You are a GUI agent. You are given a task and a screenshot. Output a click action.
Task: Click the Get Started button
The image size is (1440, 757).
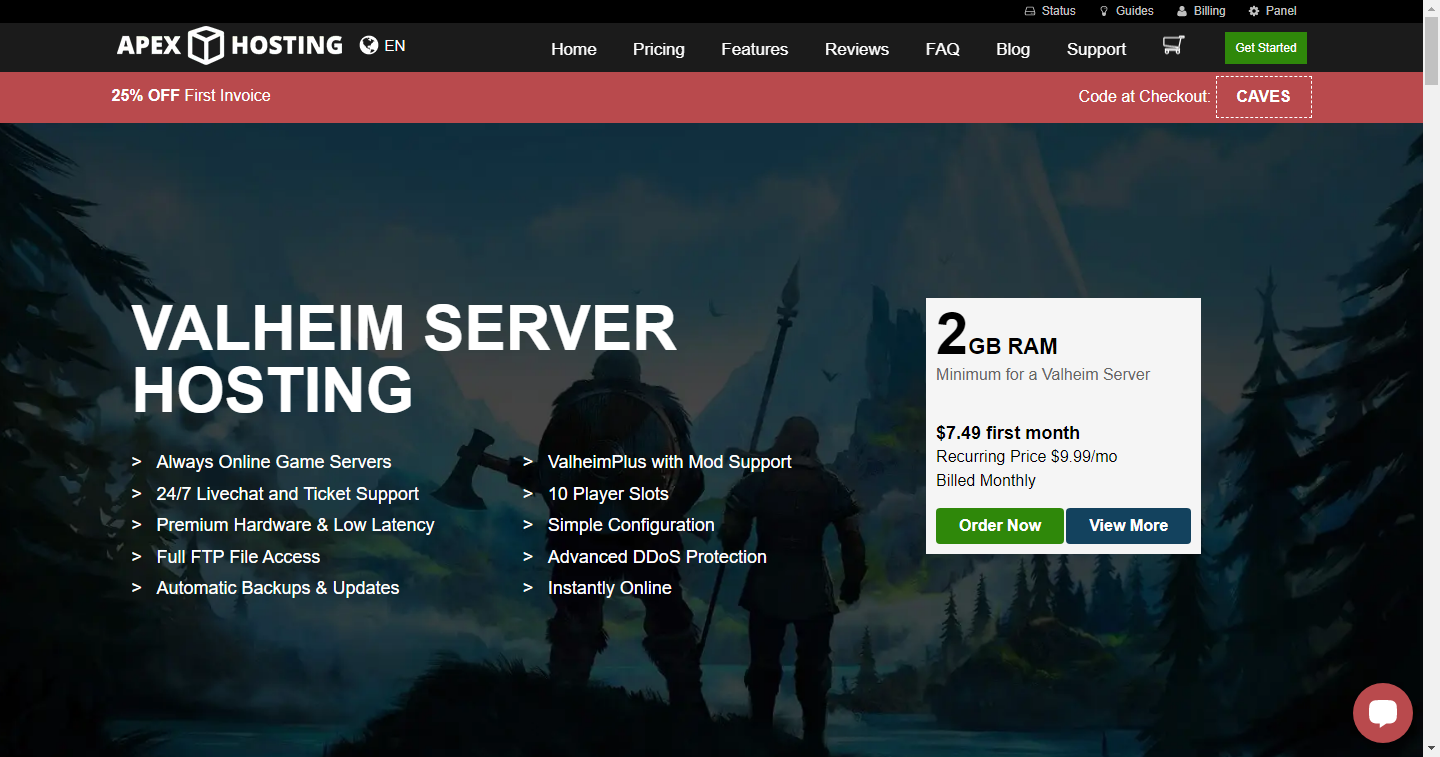point(1266,48)
